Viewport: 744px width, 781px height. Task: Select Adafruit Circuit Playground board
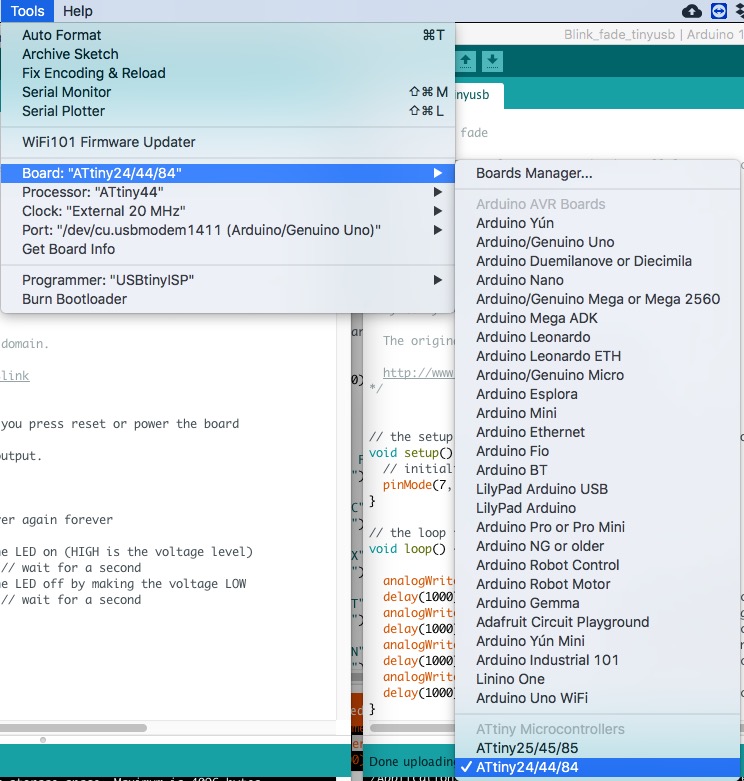tap(598, 622)
